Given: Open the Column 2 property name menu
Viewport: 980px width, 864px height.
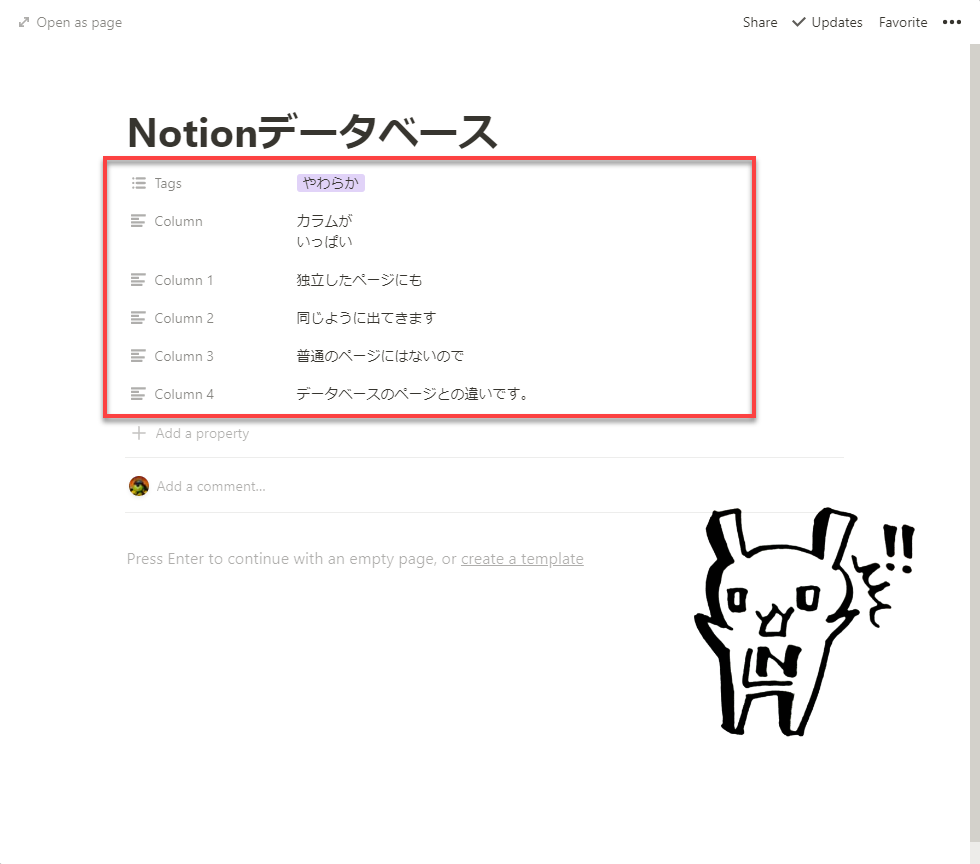Looking at the screenshot, I should tap(184, 318).
